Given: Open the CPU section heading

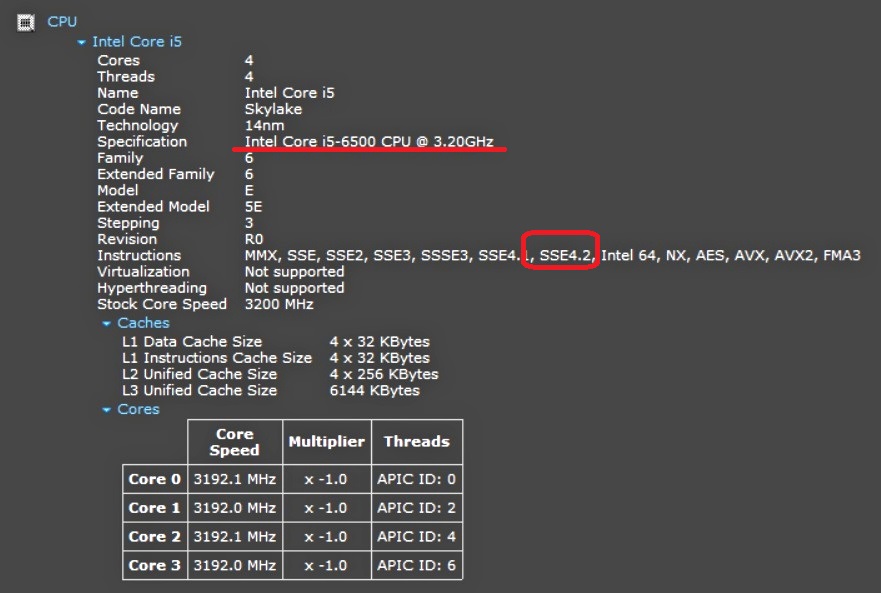Looking at the screenshot, I should pos(62,22).
